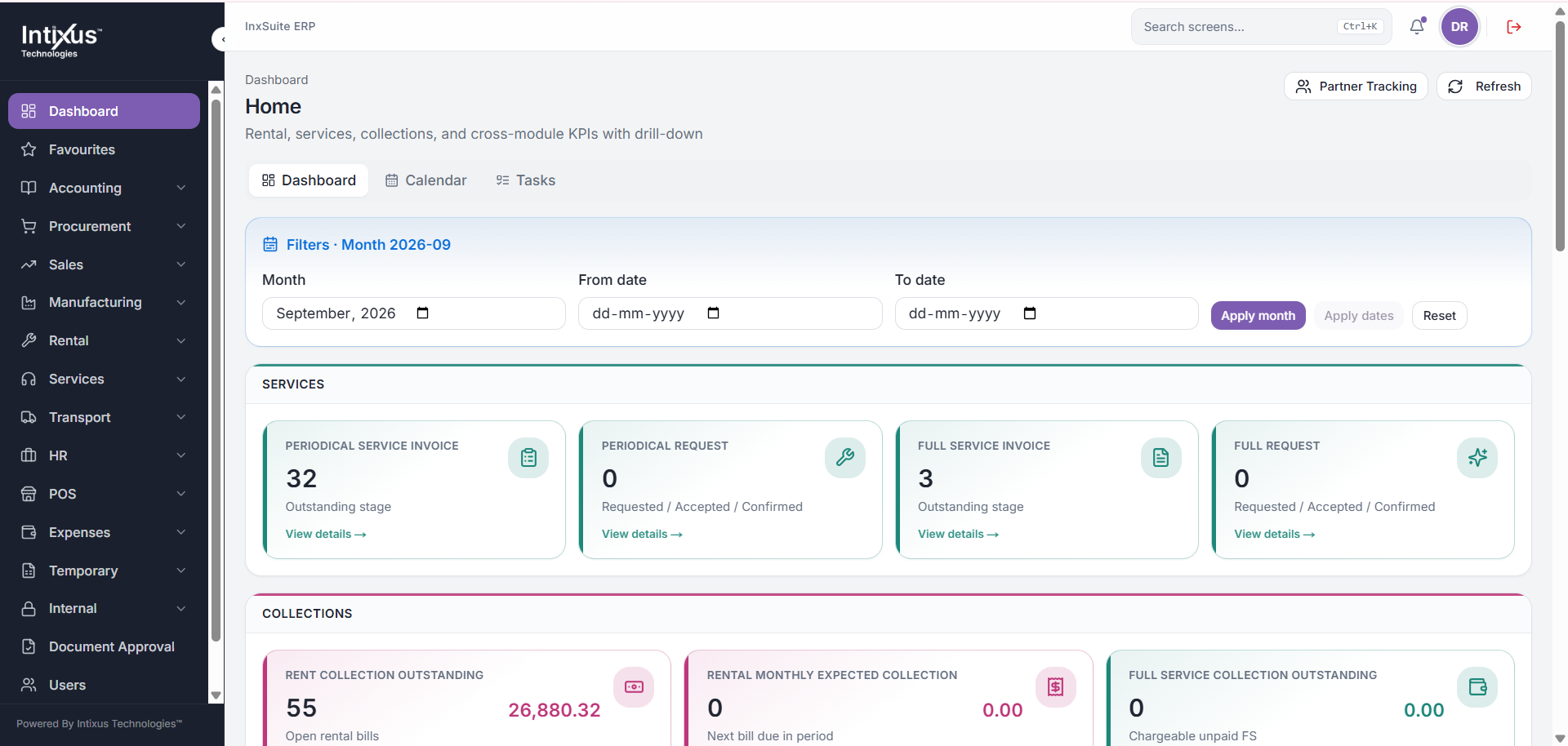This screenshot has height=746, width=1568.
Task: Expand the Manufacturing menu chevron
Action: (x=181, y=302)
